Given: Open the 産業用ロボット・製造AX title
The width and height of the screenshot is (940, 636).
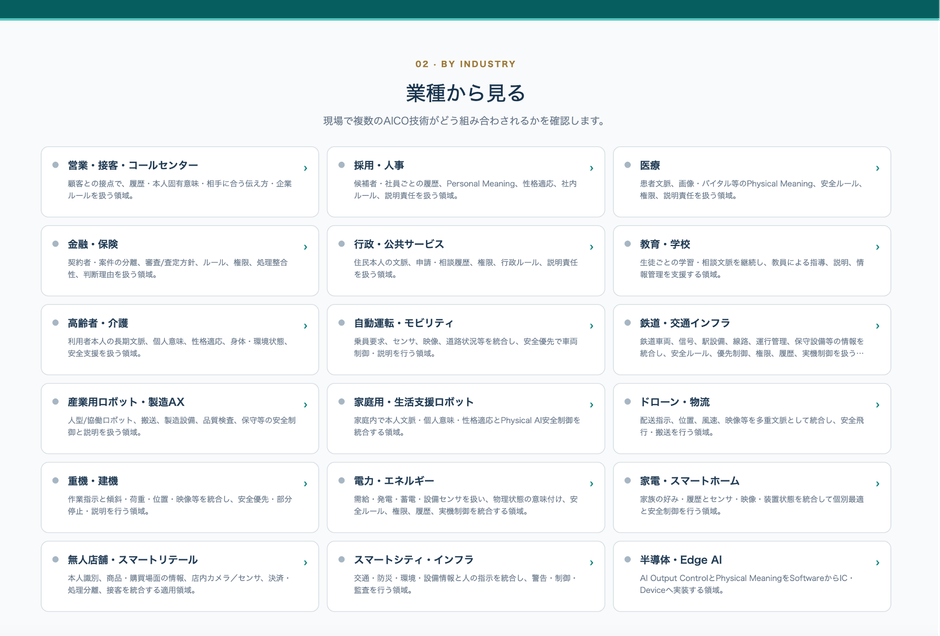Looking at the screenshot, I should pyautogui.click(x=126, y=402).
